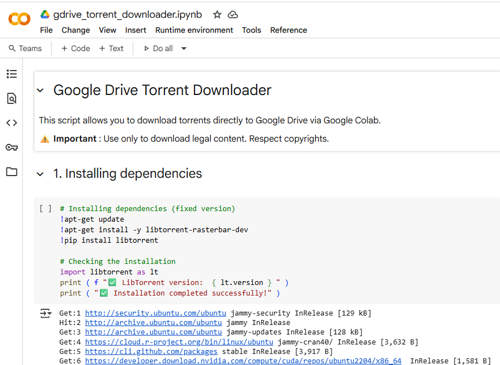Click the apt-get install libtorrent-rasterbar-dev line
The image size is (500, 365).
(154, 230)
